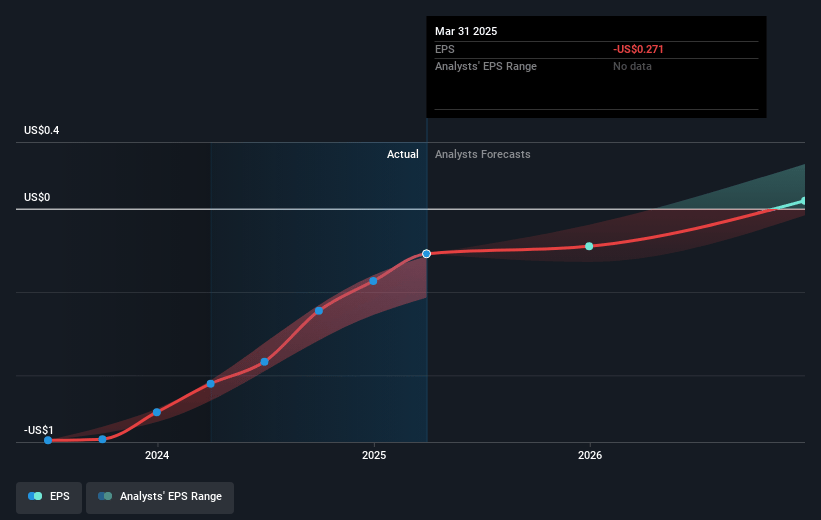Click the EPS data point above 2024
This screenshot has height=520, width=821.
tap(157, 413)
